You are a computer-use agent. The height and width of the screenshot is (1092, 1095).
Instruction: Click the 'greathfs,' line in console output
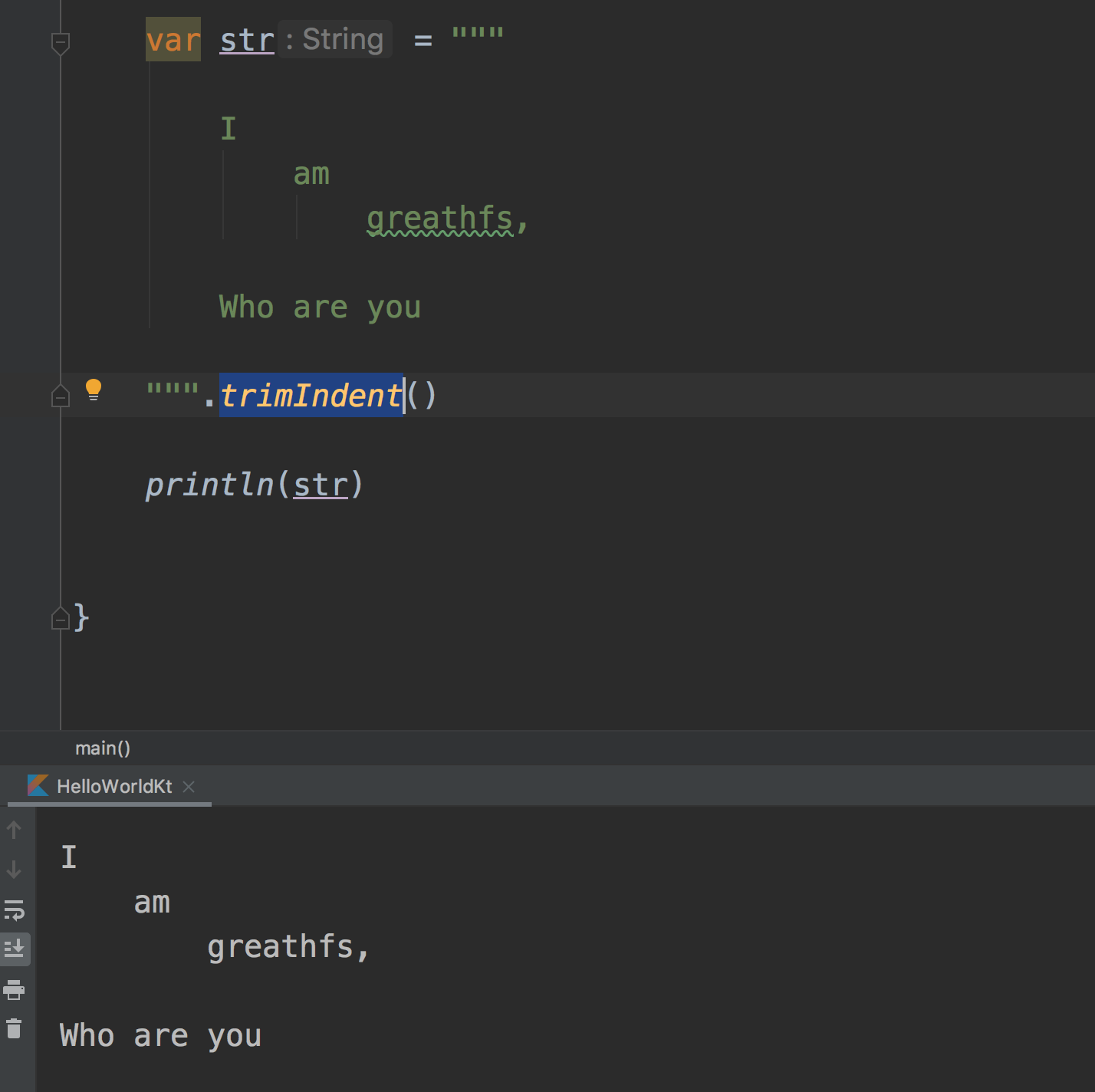click(288, 947)
